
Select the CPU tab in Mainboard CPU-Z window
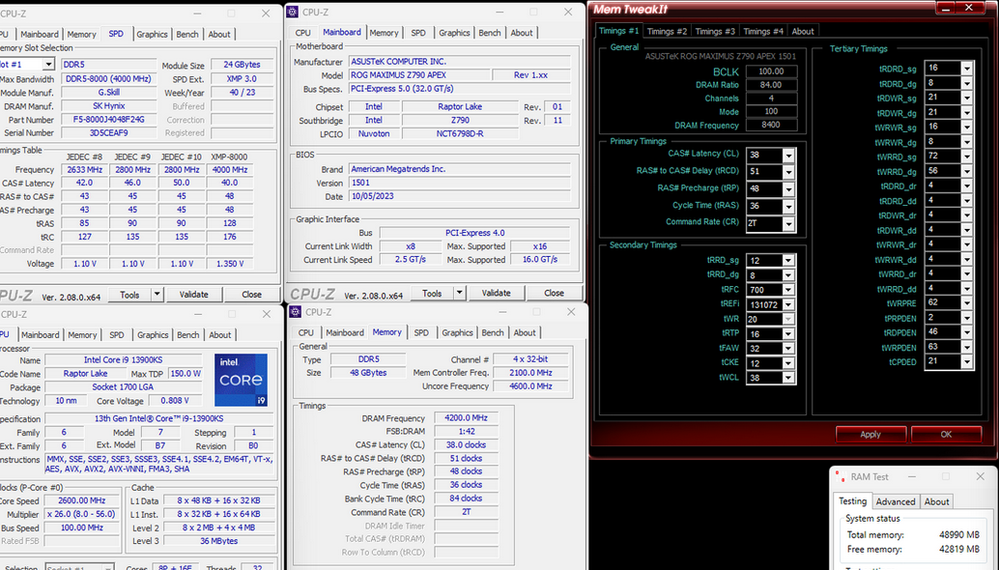pos(303,32)
